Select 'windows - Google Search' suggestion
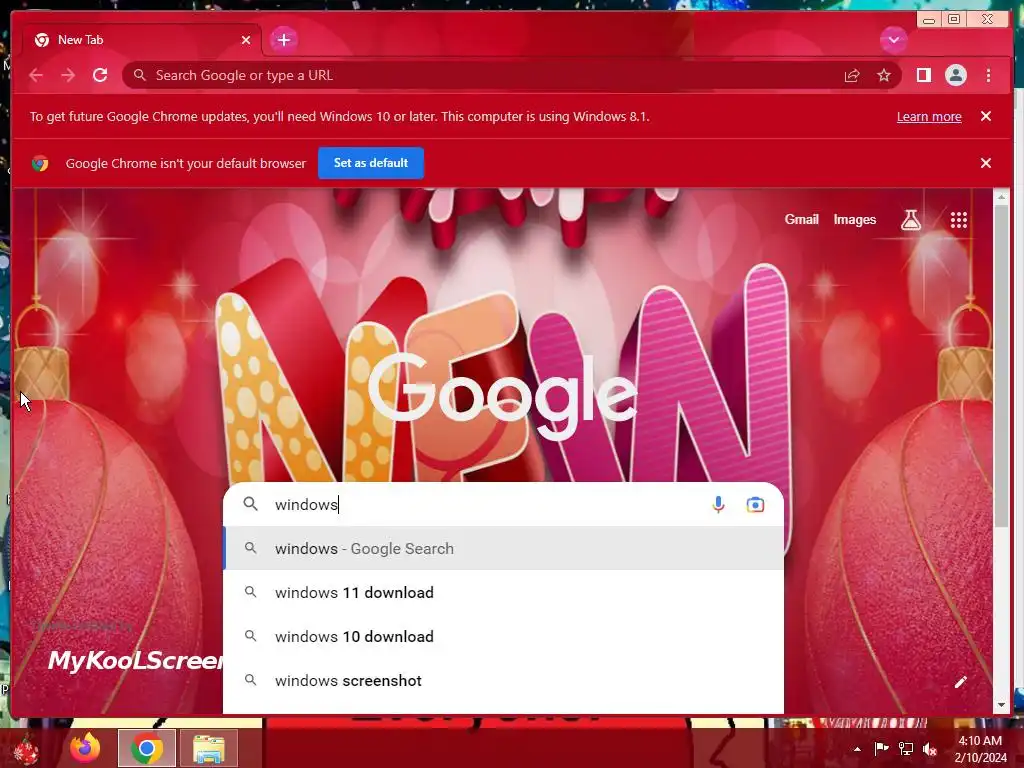Viewport: 1024px width, 768px height. point(503,549)
